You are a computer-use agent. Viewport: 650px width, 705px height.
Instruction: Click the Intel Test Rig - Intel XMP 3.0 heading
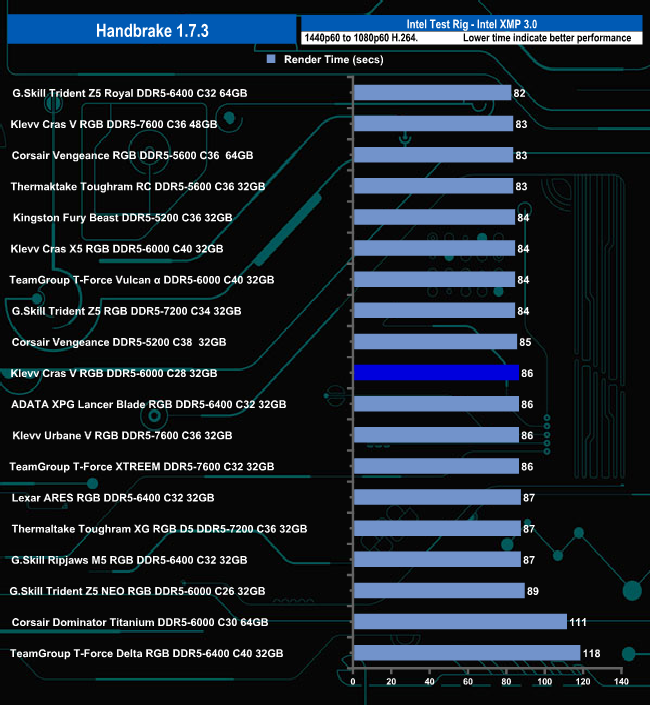tap(472, 24)
